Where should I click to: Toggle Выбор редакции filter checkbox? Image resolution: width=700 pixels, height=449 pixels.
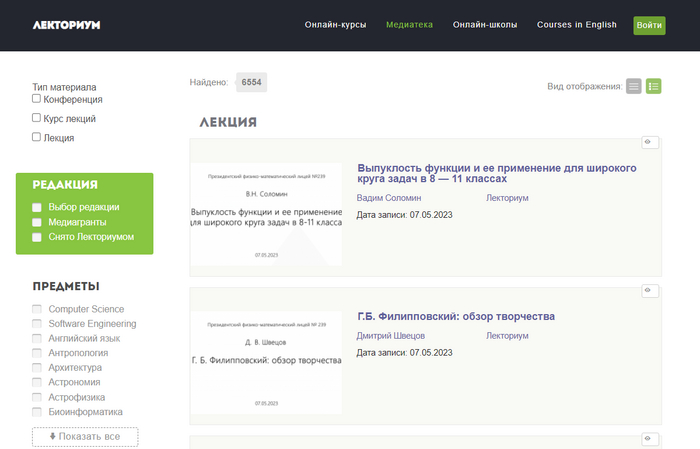(37, 207)
